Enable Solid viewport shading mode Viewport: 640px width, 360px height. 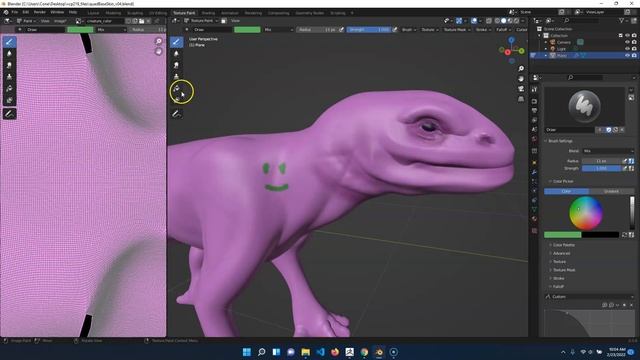[x=504, y=21]
